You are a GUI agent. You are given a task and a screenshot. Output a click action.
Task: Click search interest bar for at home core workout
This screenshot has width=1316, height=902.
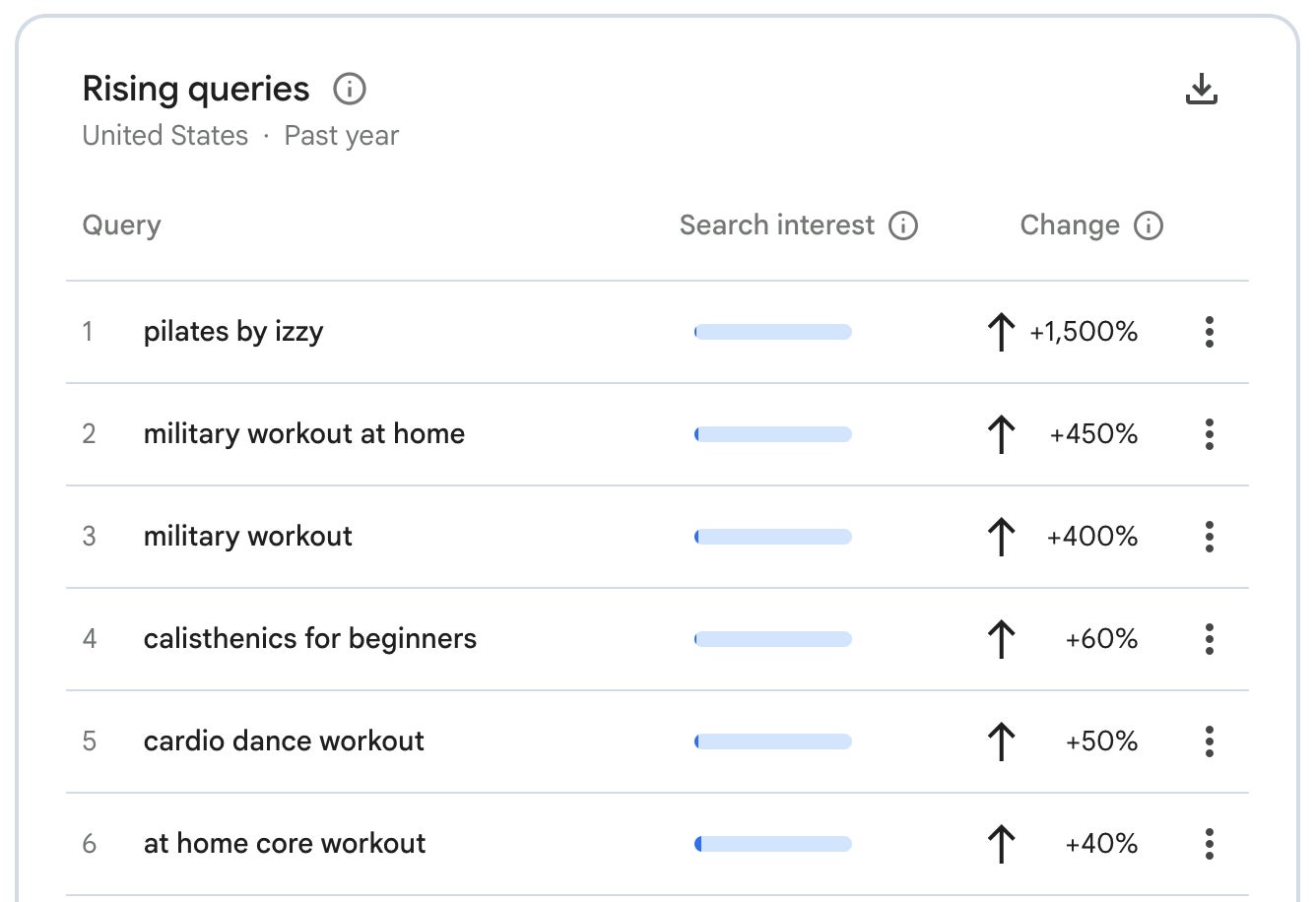point(773,844)
